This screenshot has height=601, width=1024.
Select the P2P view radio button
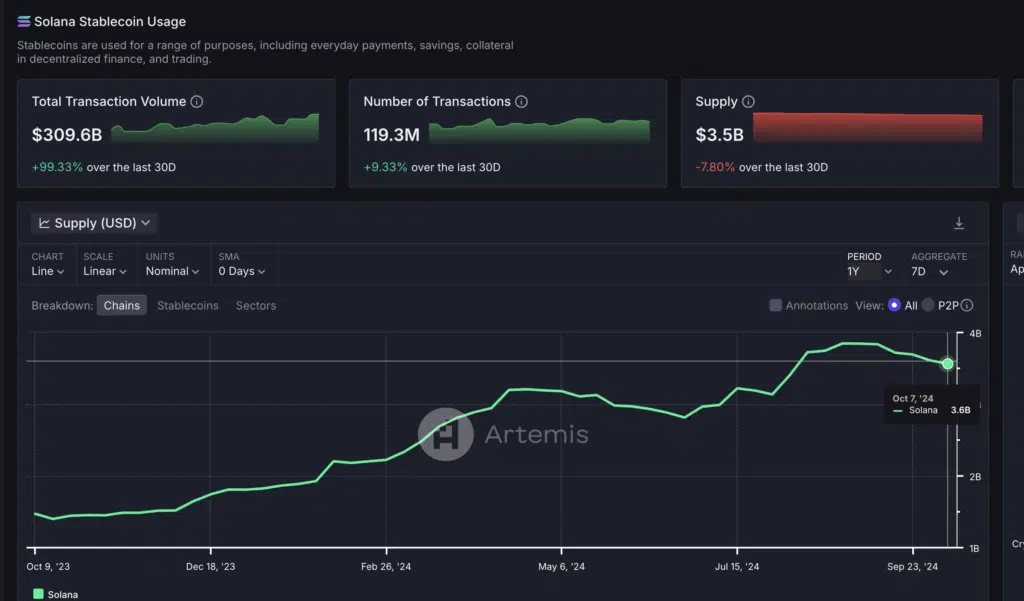click(x=928, y=305)
